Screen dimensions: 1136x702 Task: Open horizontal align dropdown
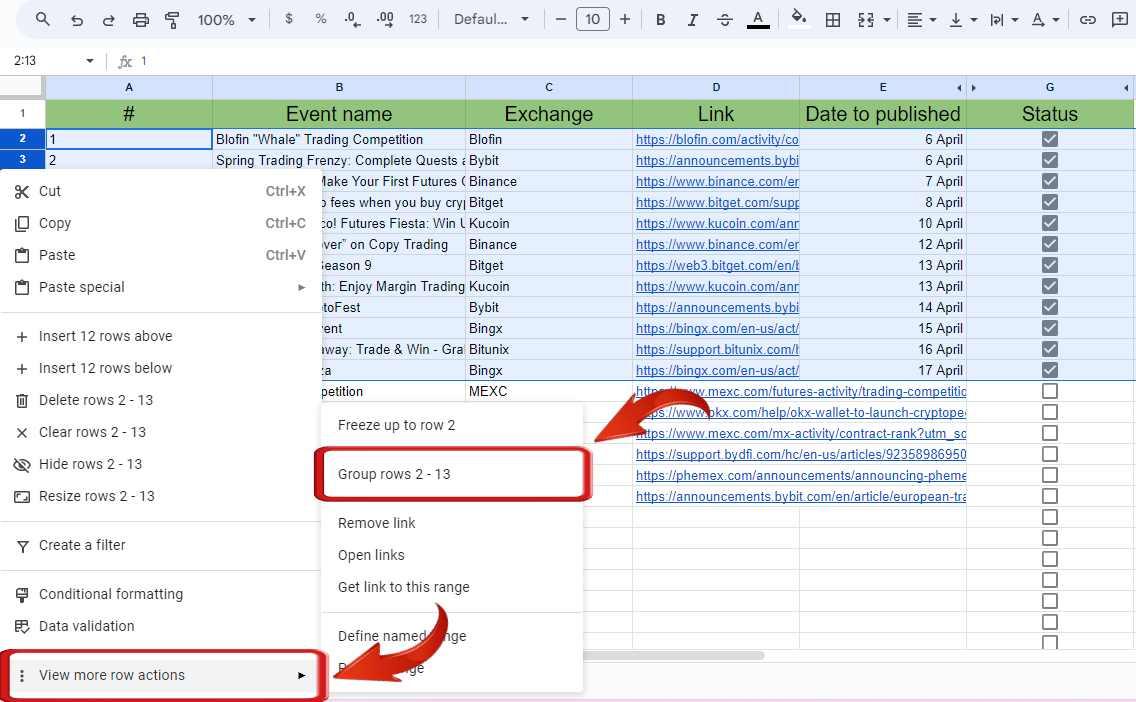tap(922, 20)
